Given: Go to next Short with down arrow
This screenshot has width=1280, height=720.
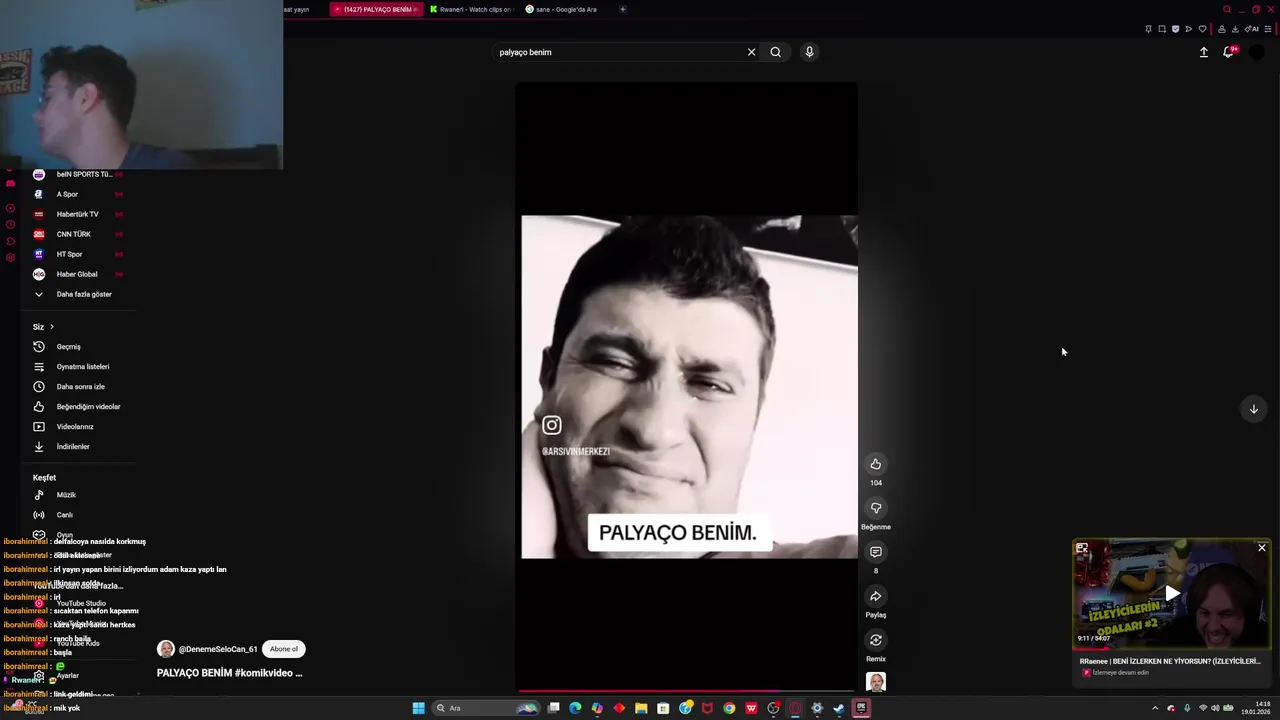Looking at the screenshot, I should (x=1253, y=408).
